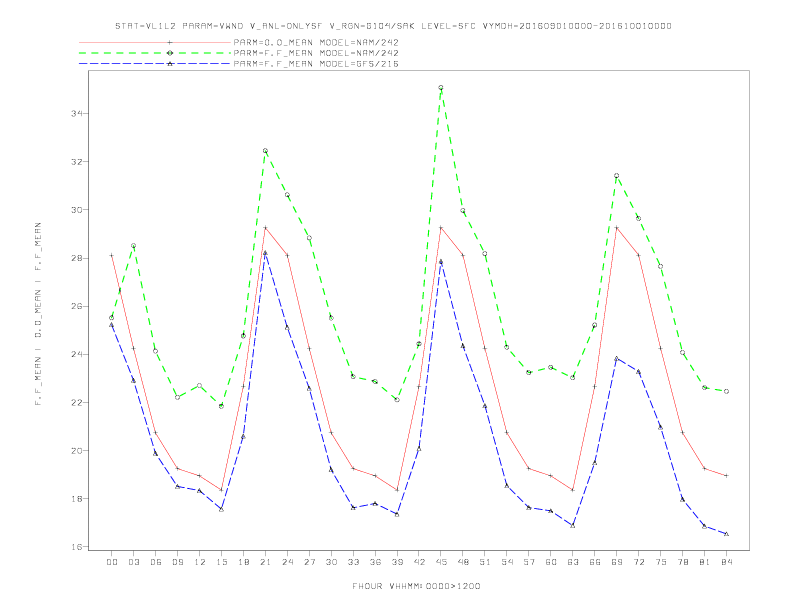Click the x-axis tick label 75
Viewport: 792px width, 612px height.
click(661, 562)
